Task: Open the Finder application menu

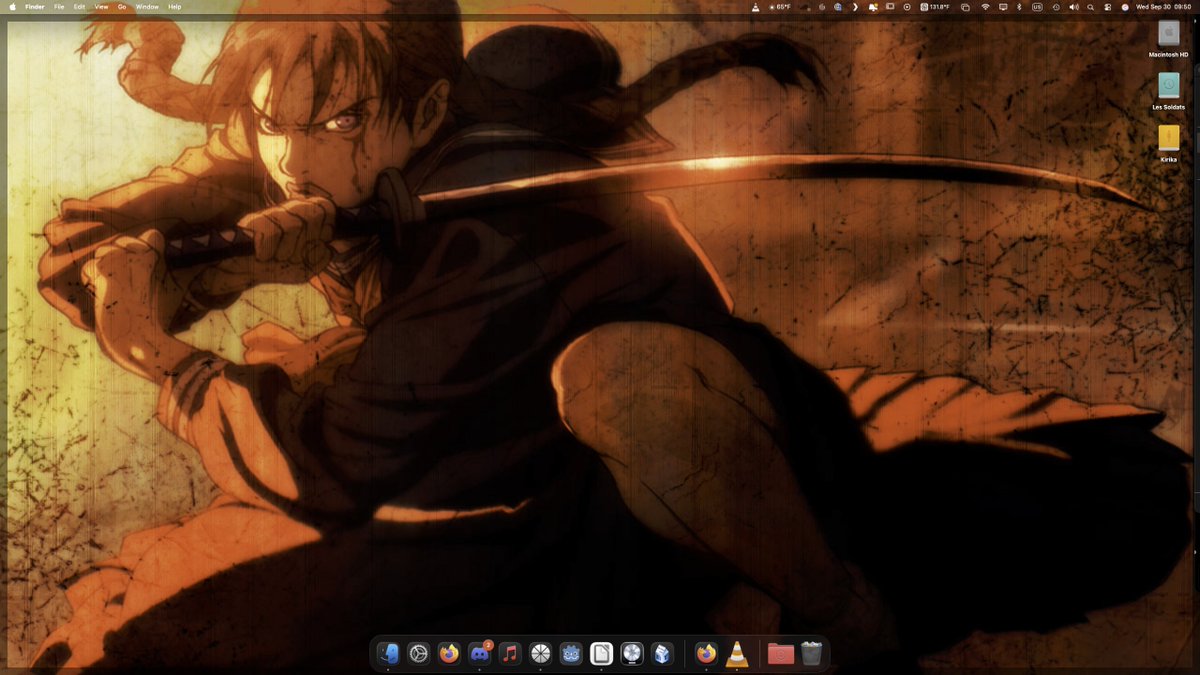Action: (x=35, y=7)
